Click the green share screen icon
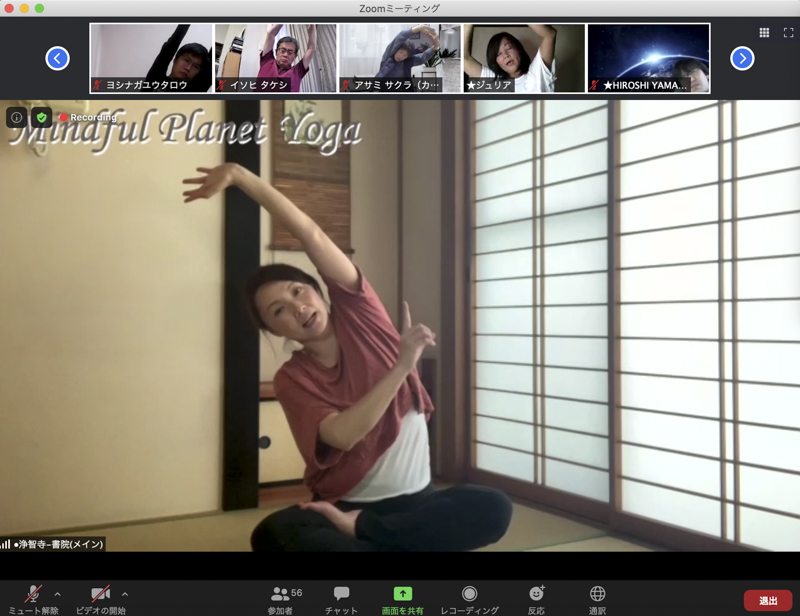 [x=402, y=594]
